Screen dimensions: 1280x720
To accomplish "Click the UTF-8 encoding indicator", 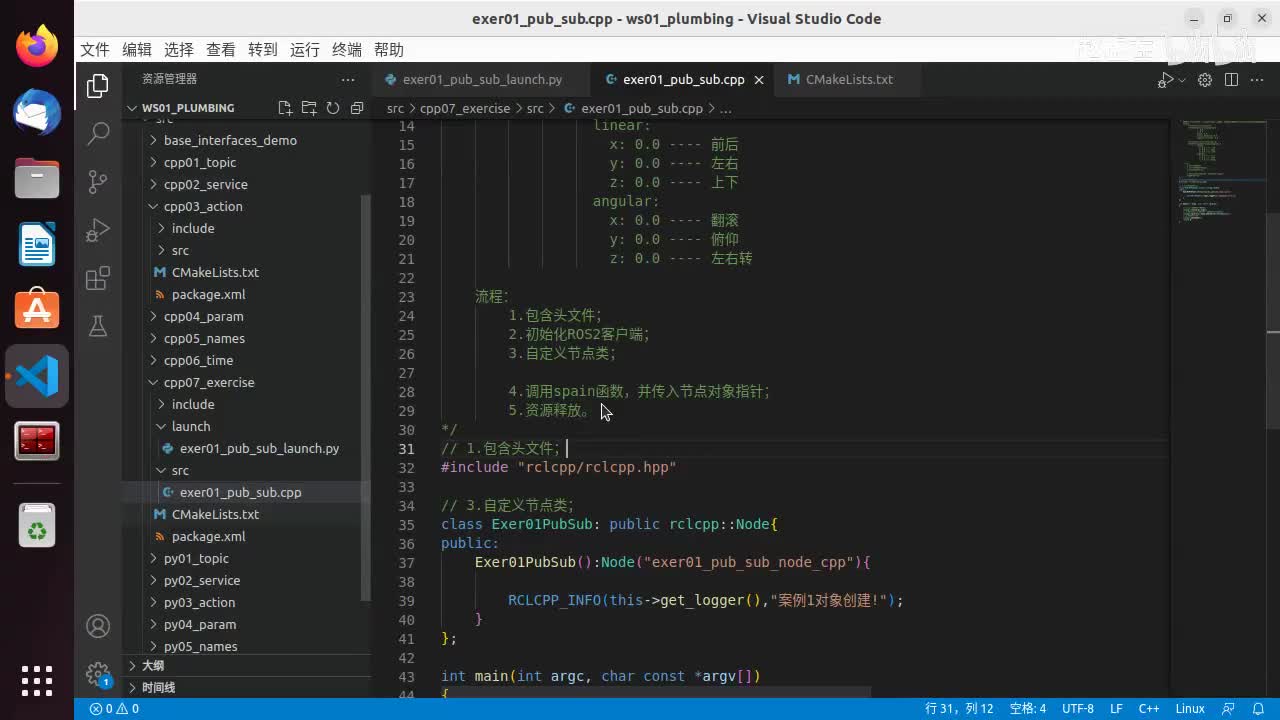I will point(1077,708).
